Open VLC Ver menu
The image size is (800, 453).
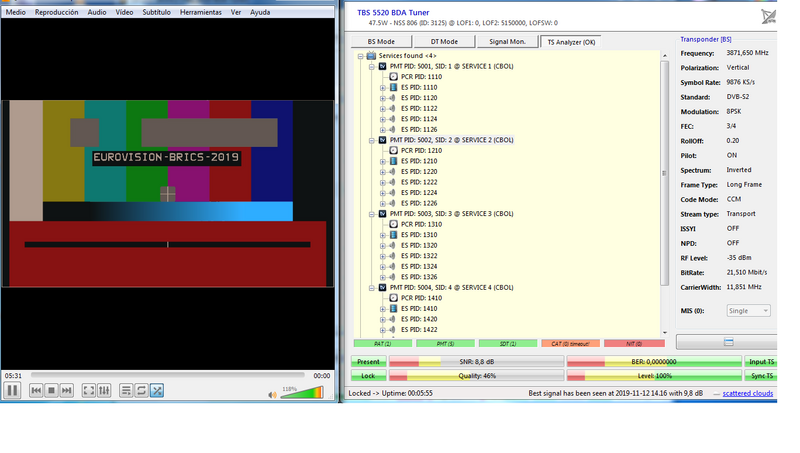click(236, 12)
